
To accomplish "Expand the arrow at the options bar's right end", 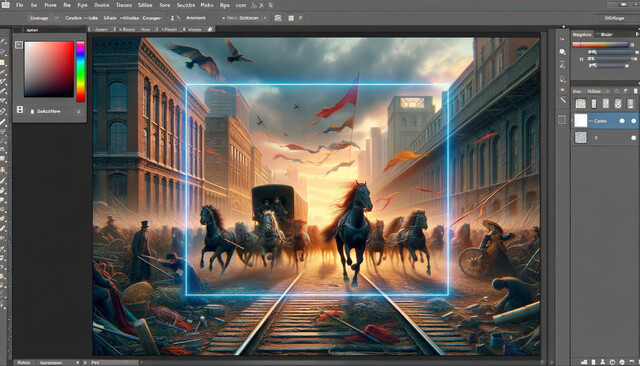I will pos(301,18).
